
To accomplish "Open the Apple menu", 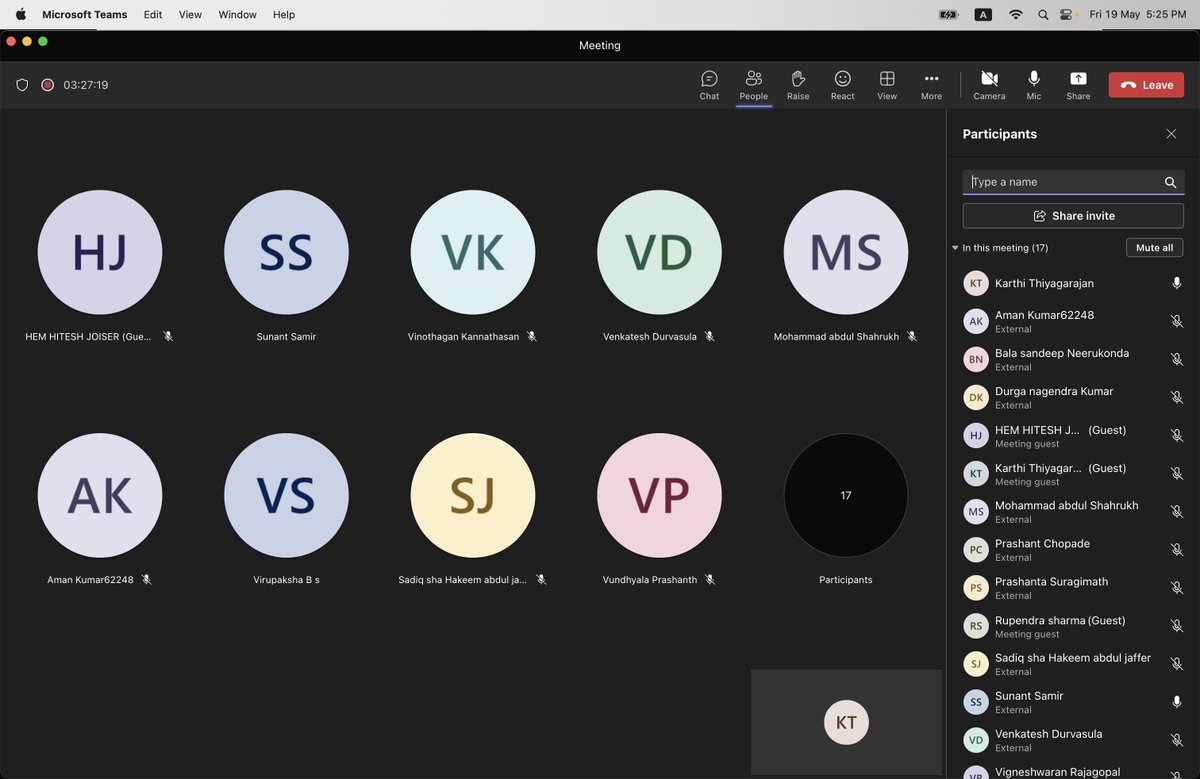I will tap(20, 15).
